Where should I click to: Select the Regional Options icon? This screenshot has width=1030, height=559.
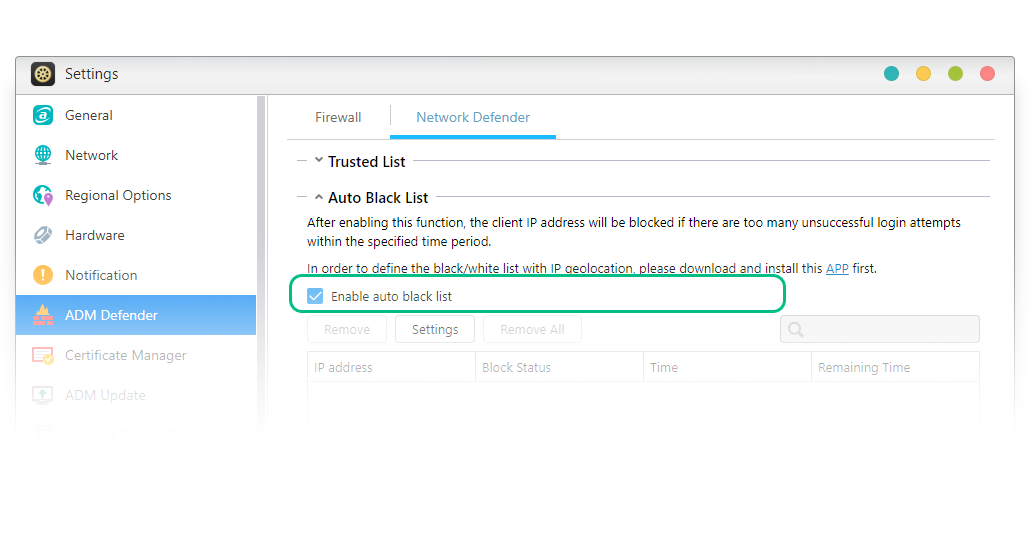tap(43, 195)
